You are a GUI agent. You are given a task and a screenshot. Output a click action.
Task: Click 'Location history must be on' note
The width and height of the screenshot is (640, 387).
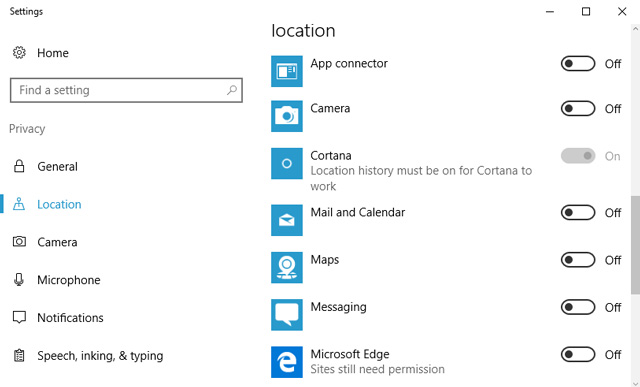click(421, 178)
